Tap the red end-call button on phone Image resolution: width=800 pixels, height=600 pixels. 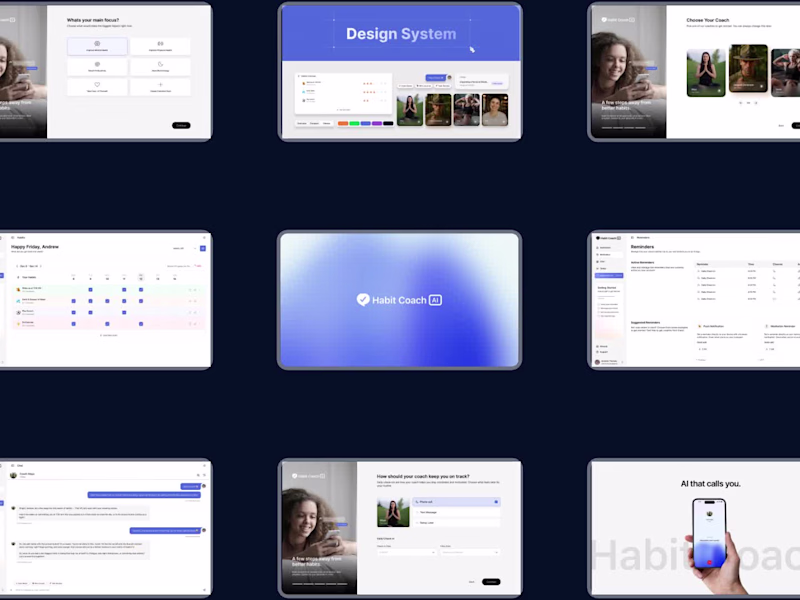[x=709, y=563]
